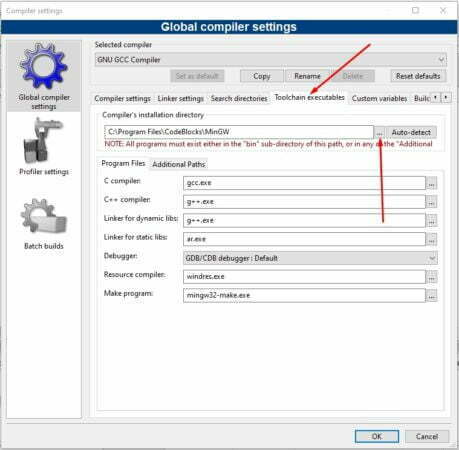Show next tabs with right arrow
Image resolution: width=459 pixels, height=450 pixels.
click(x=446, y=98)
